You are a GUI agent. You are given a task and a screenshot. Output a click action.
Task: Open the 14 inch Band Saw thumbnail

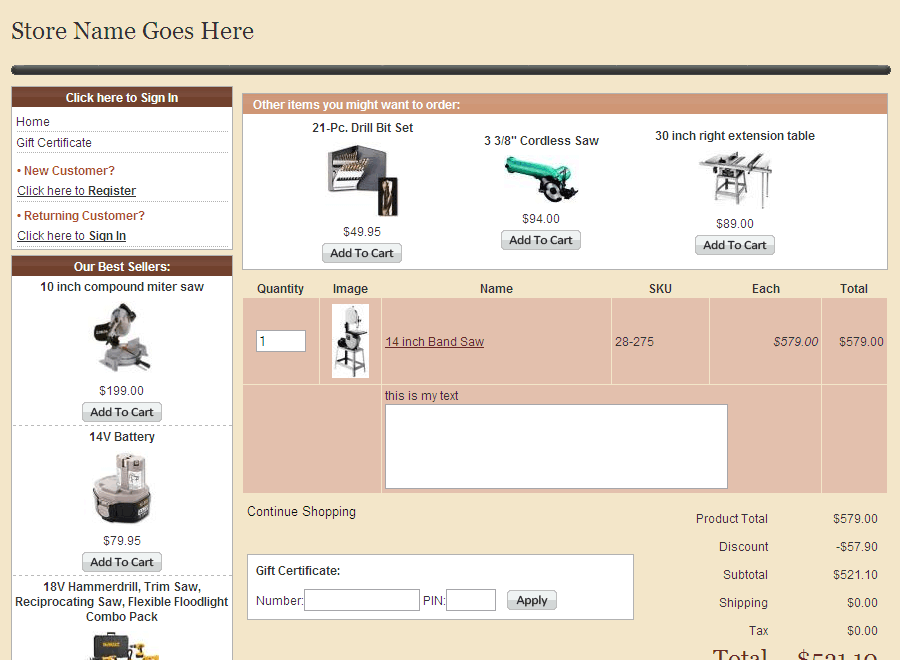click(x=350, y=341)
